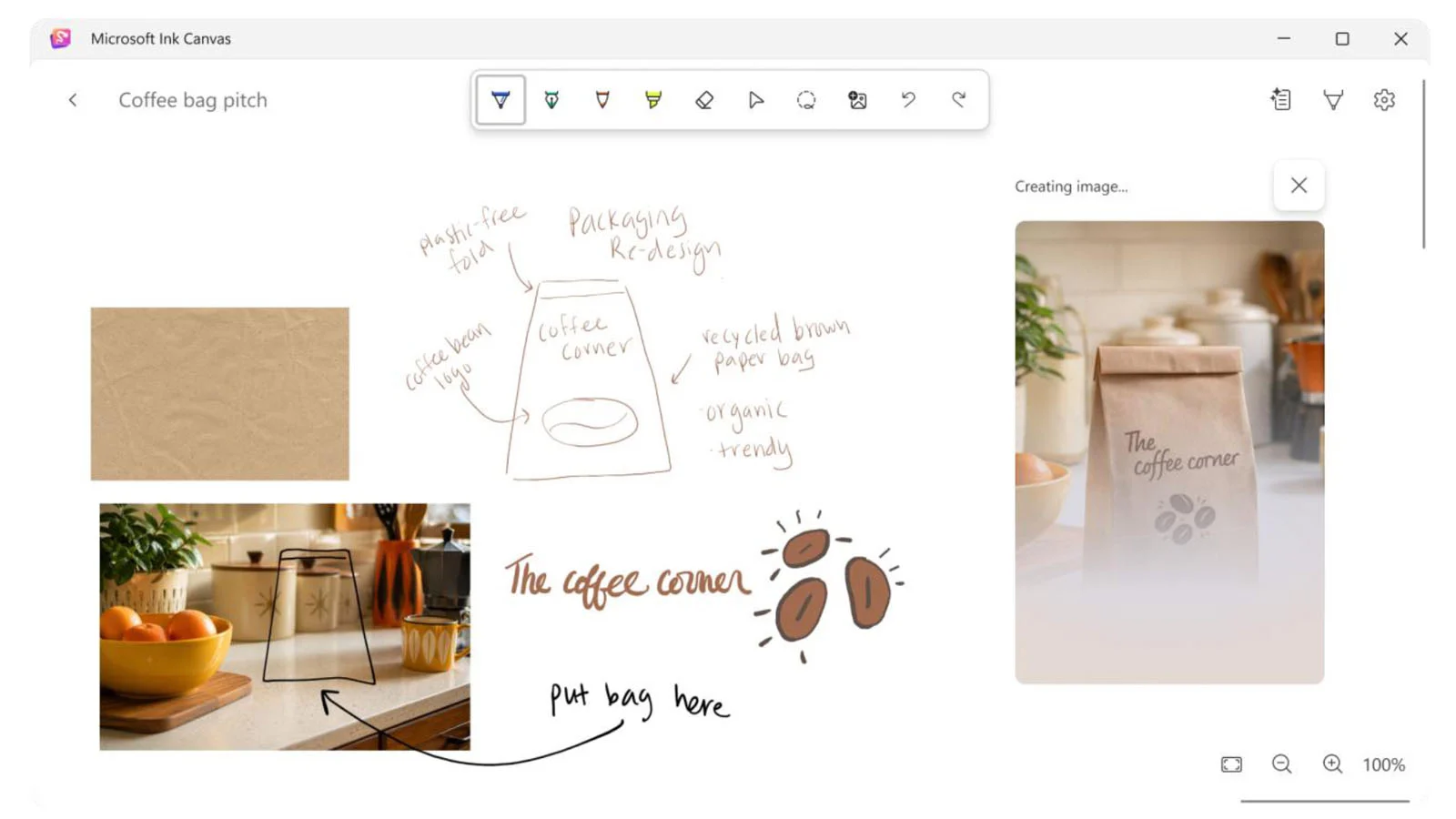The image size is (1456, 819).
Task: Choose the lasso select tool
Action: click(x=806, y=100)
